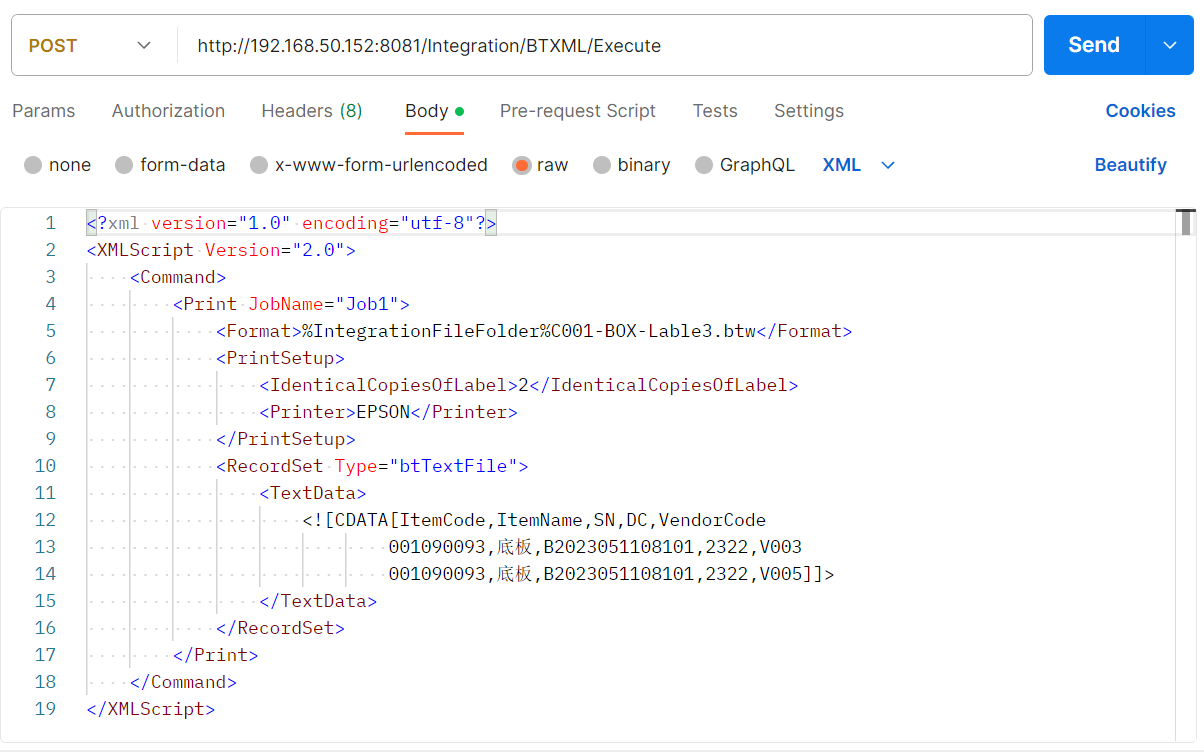The width and height of the screenshot is (1204, 753).
Task: Select x-www-form-urlencoded body type
Action: (x=259, y=165)
